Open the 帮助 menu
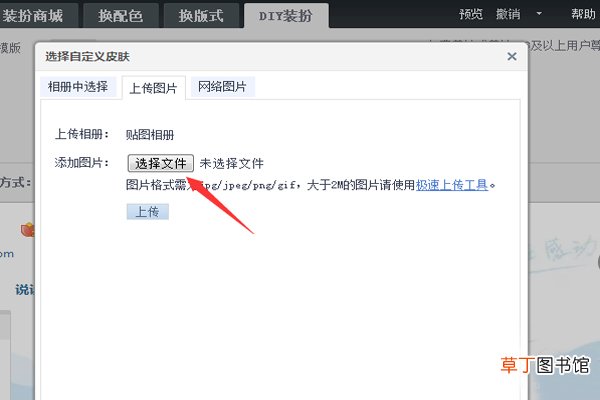This screenshot has width=600, height=400. tap(583, 15)
